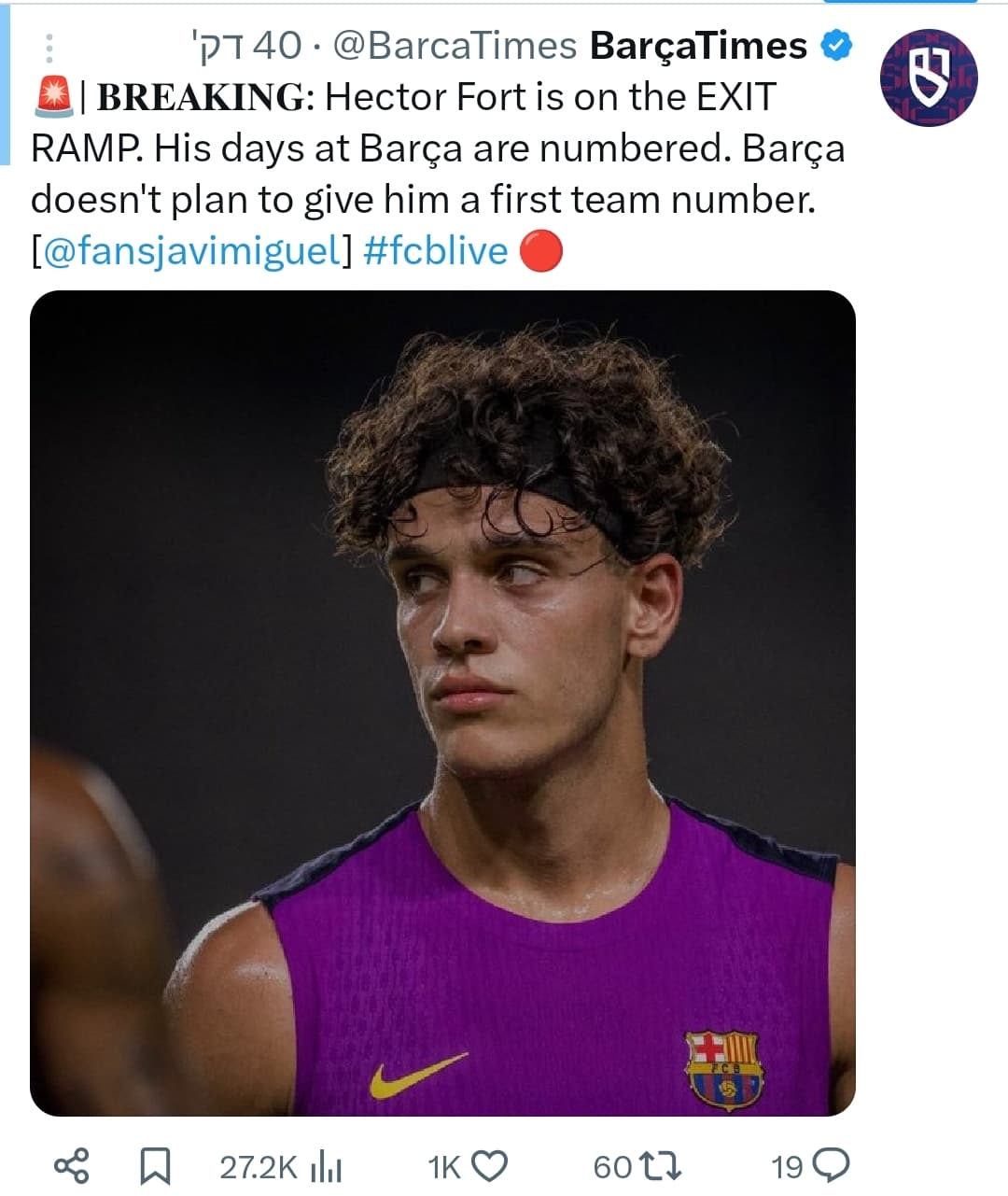Click the 19 replies count
The width and height of the screenshot is (1008, 1196).
[787, 1166]
